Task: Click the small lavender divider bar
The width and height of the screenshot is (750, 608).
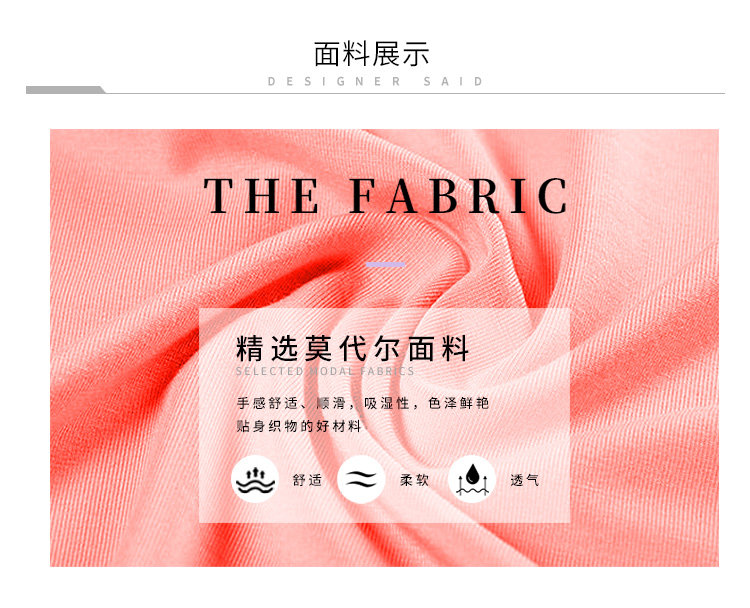Action: click(x=386, y=265)
